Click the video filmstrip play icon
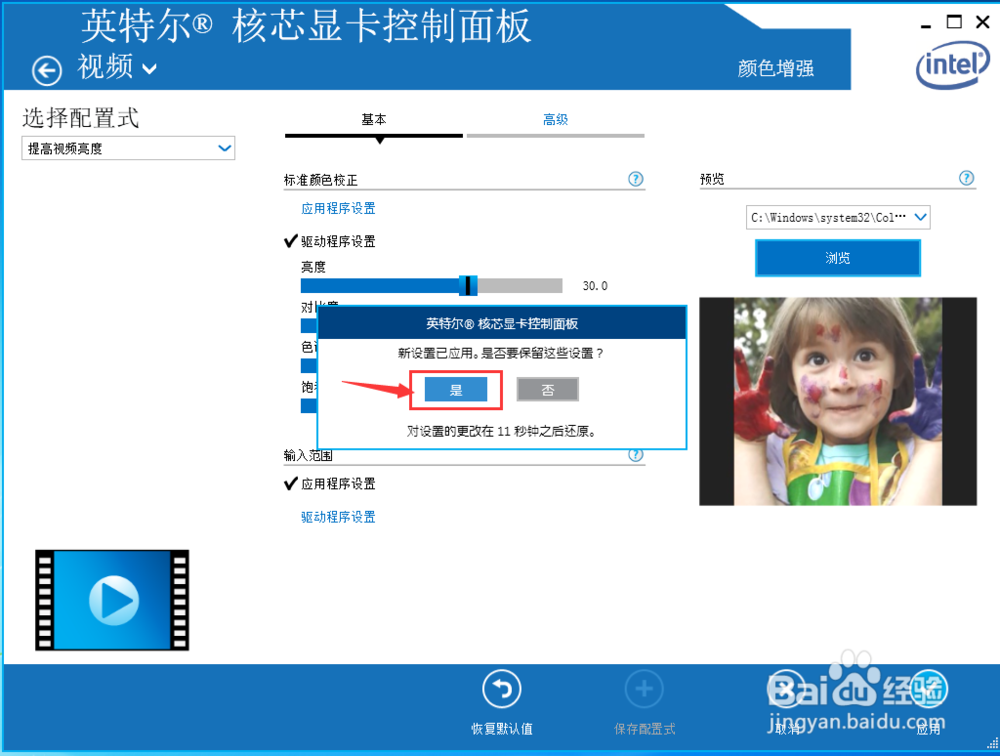1000x756 pixels. [112, 600]
